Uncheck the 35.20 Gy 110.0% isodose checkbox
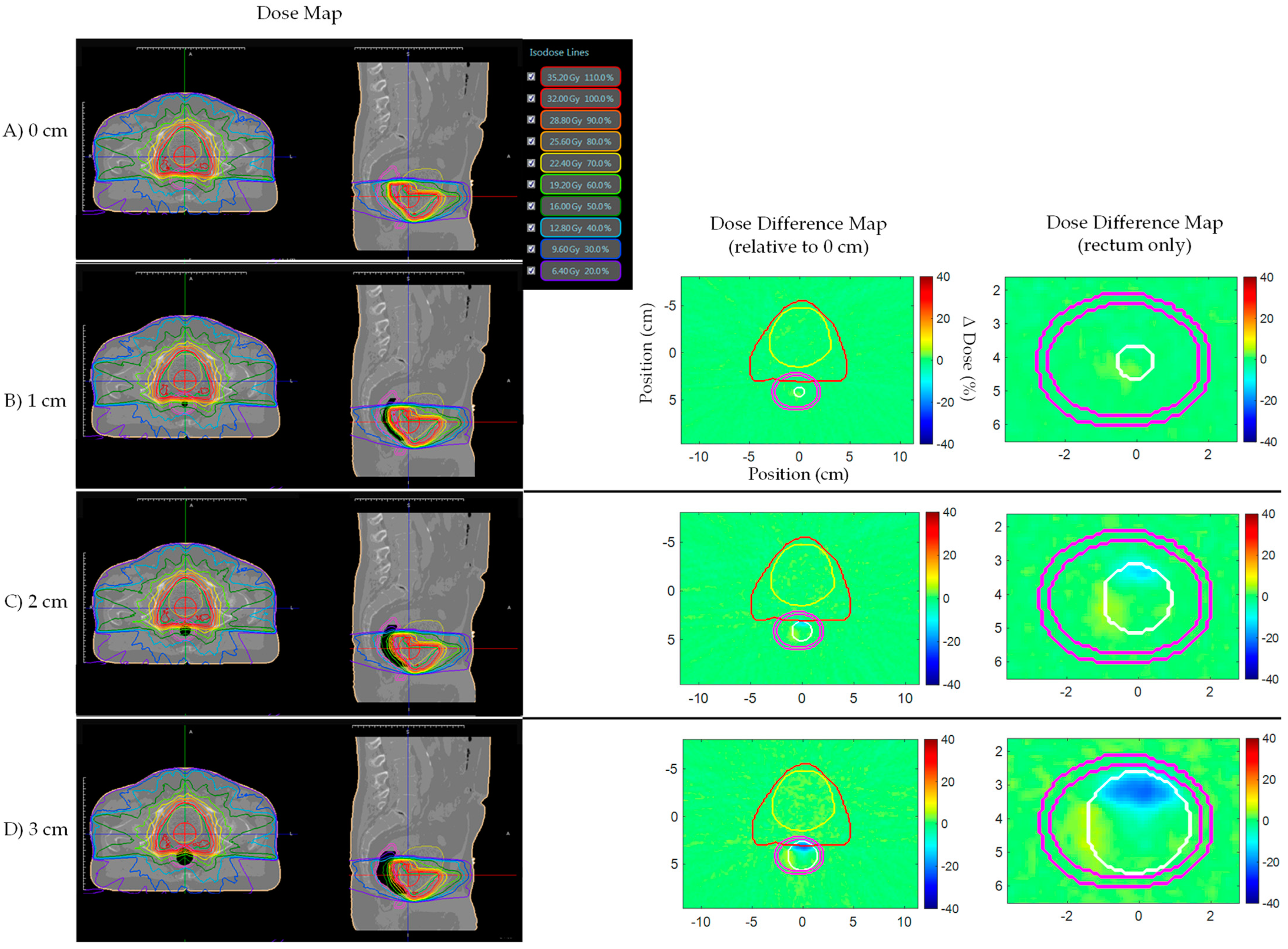Image resolution: width=1288 pixels, height=949 pixels. coord(531,77)
